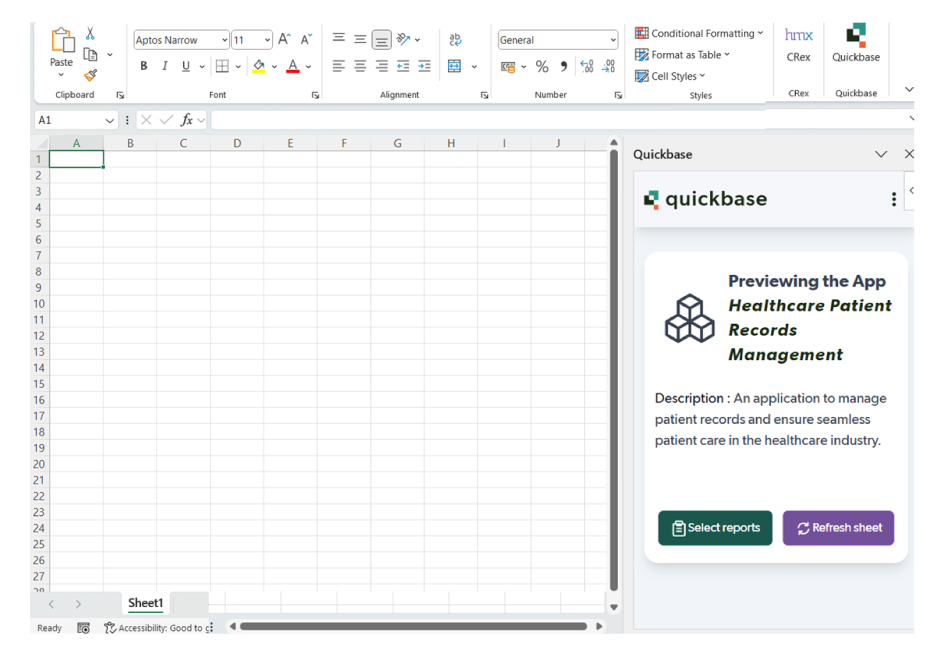Click the Format Painter brush icon
The image size is (952, 656).
(90, 75)
